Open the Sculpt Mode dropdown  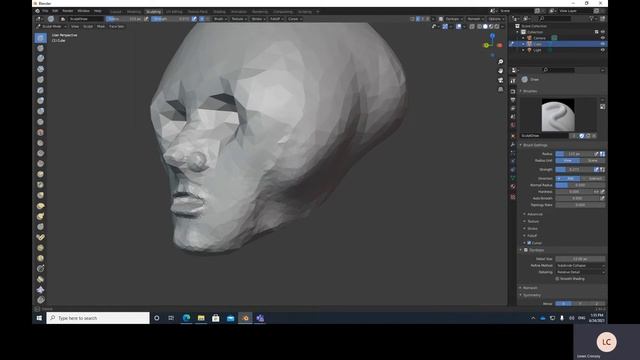tap(52, 27)
